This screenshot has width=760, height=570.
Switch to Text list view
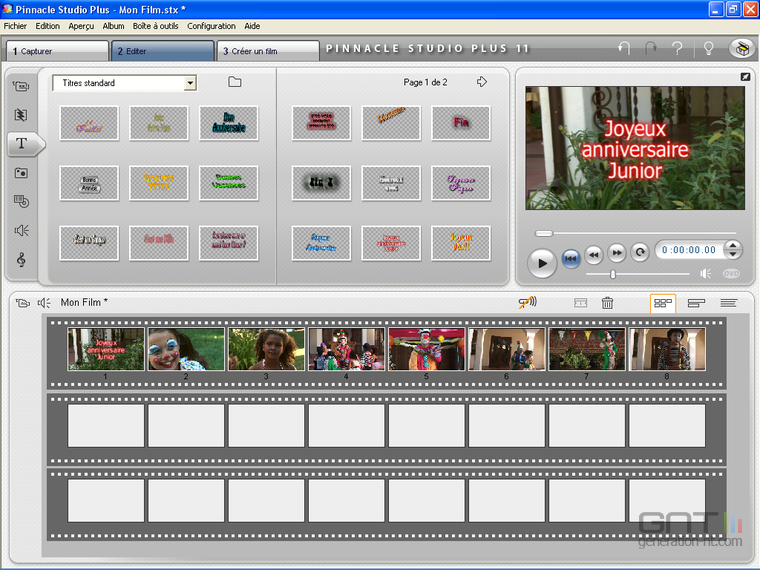click(x=728, y=303)
